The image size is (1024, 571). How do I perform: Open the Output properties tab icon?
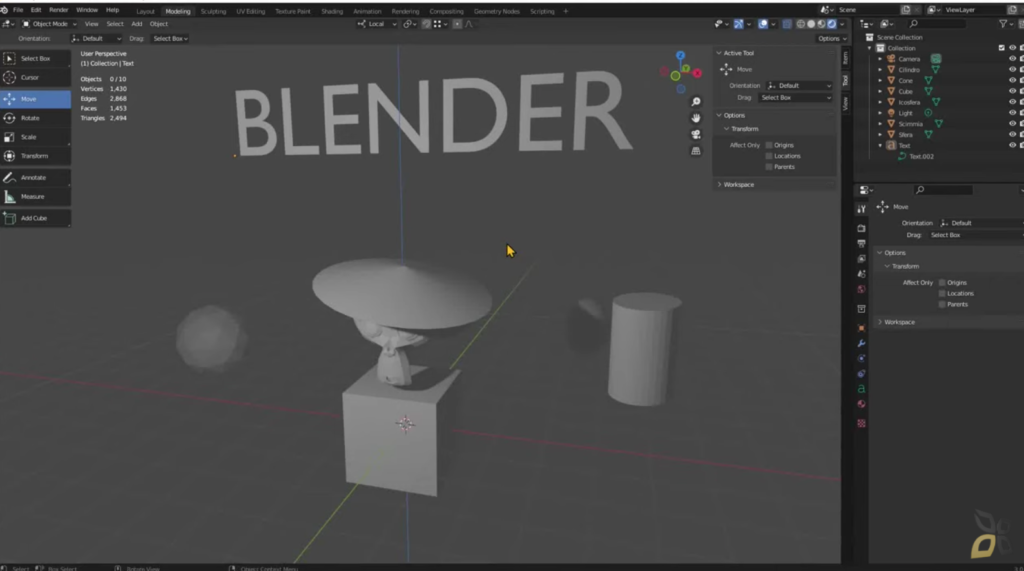point(861,244)
